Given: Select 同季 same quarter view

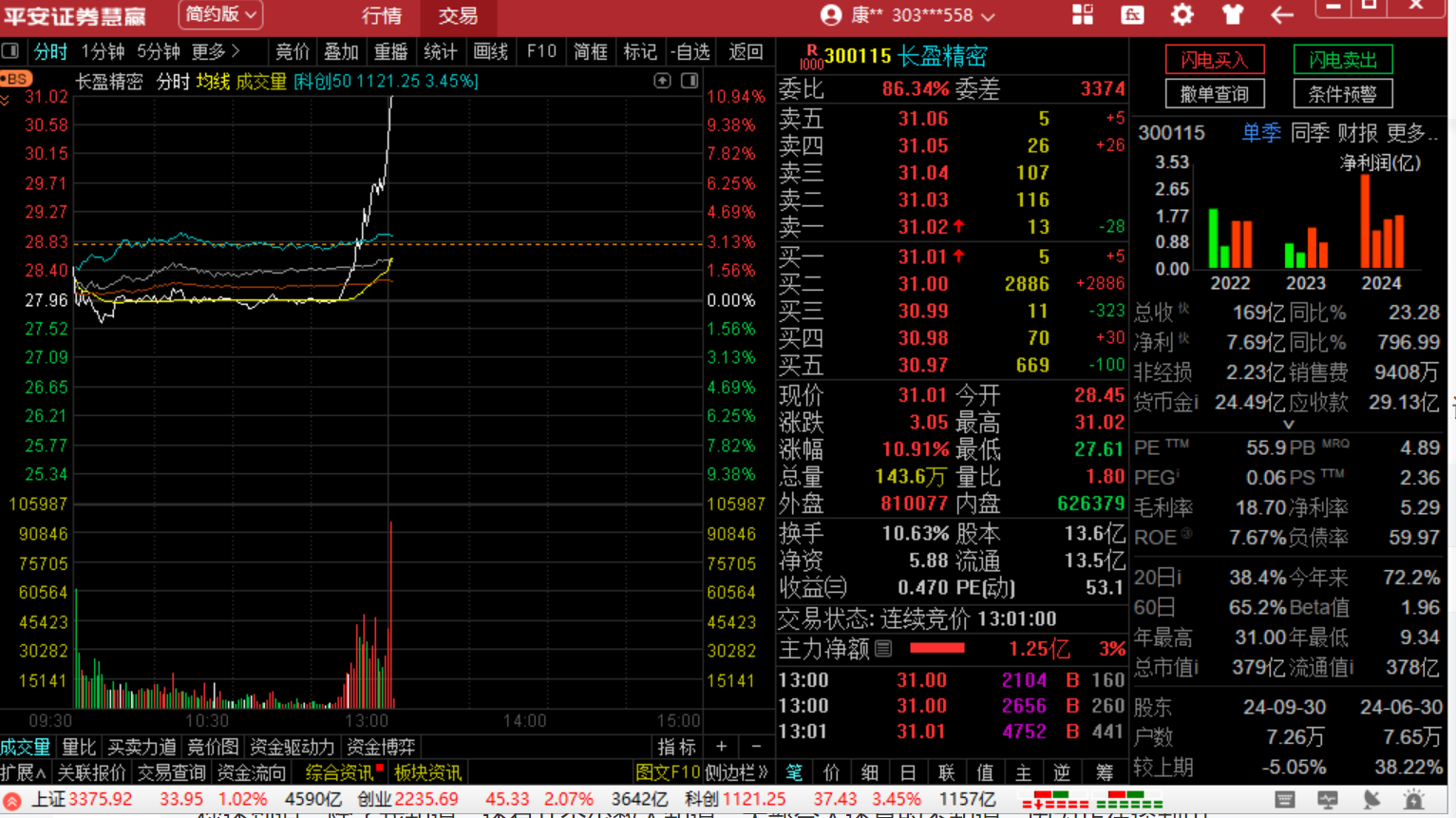Looking at the screenshot, I should (1310, 133).
